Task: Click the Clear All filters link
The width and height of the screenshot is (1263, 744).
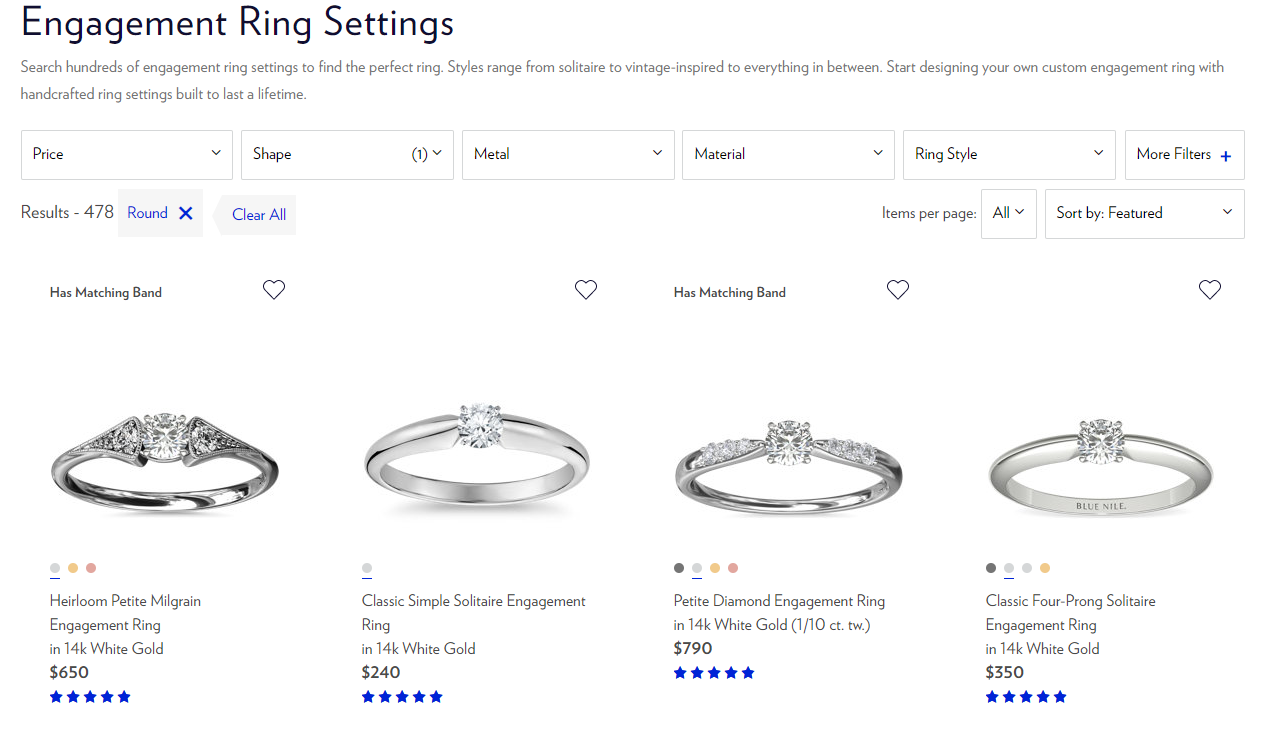Action: pos(259,215)
